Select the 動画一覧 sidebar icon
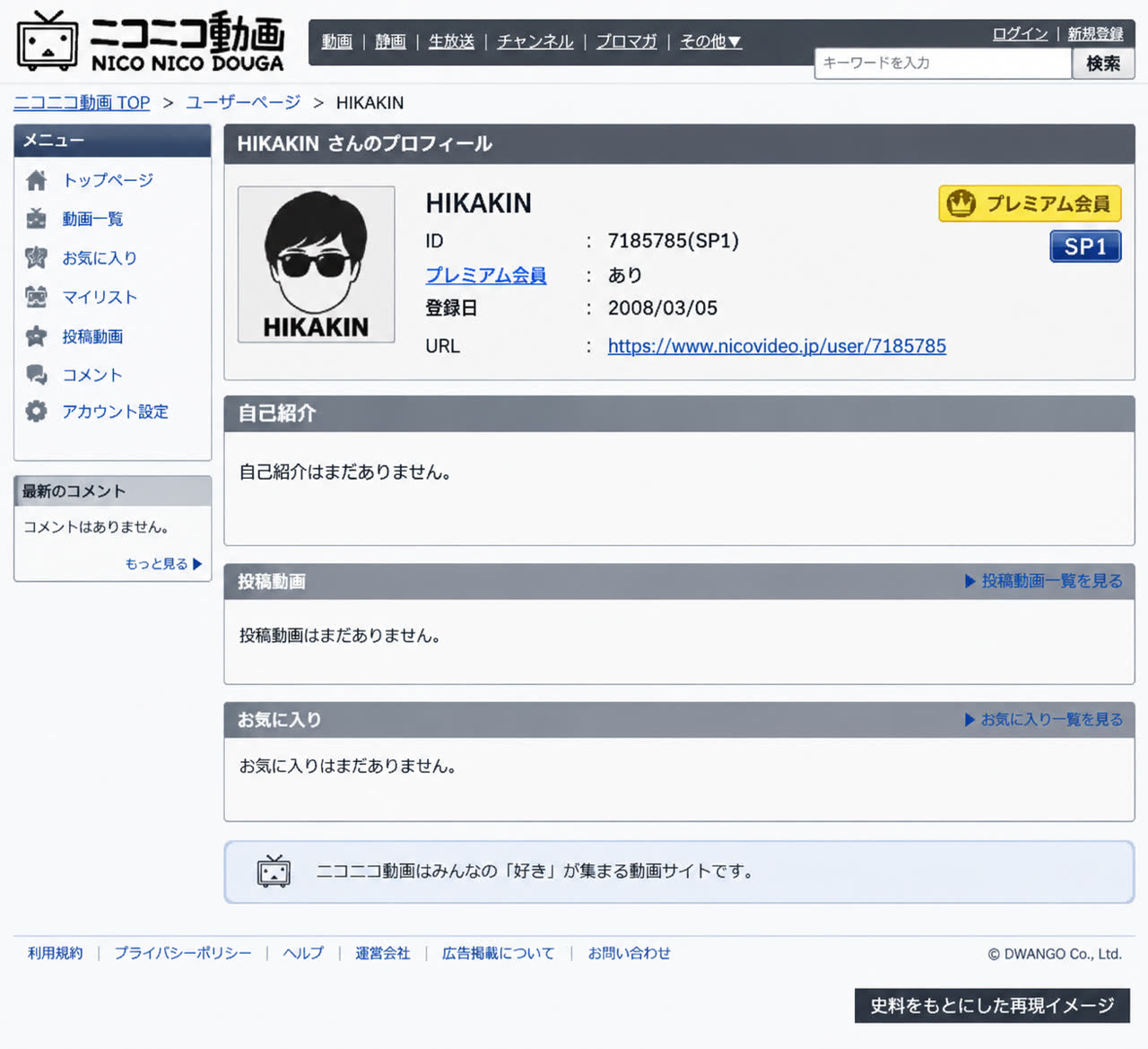Image resolution: width=1148 pixels, height=1049 pixels. point(36,219)
